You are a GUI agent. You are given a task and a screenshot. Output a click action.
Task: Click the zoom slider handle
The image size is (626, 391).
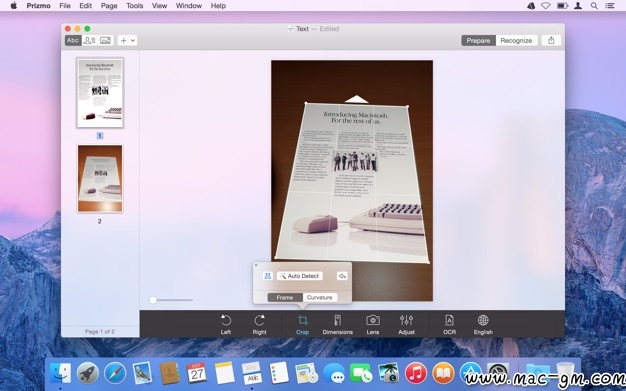pyautogui.click(x=153, y=300)
